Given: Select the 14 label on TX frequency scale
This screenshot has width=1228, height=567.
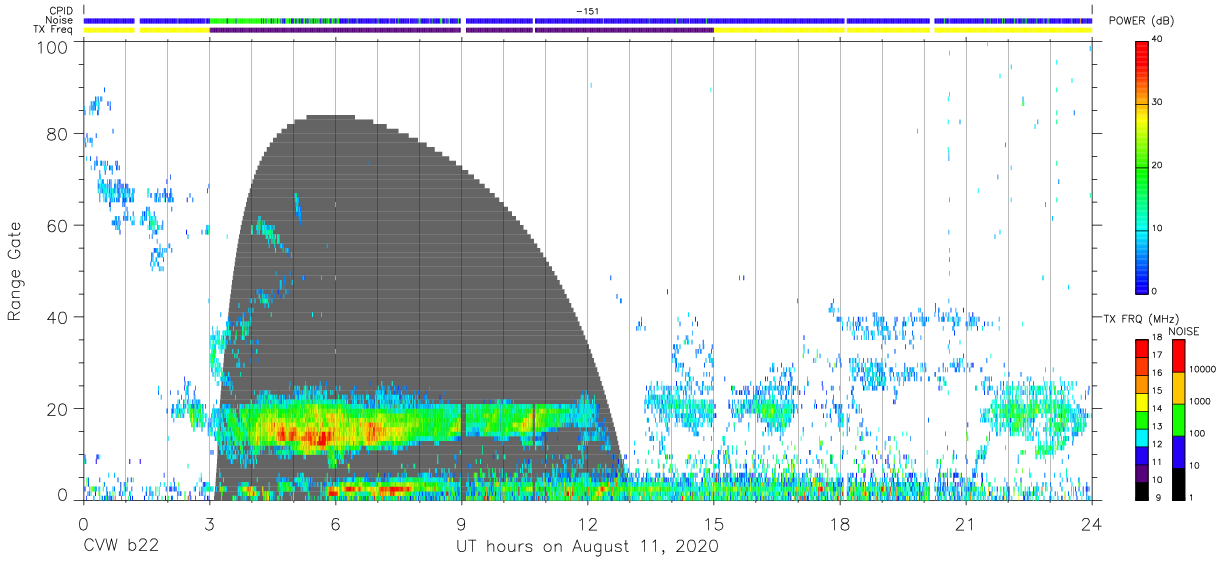Looking at the screenshot, I should [x=1158, y=408].
